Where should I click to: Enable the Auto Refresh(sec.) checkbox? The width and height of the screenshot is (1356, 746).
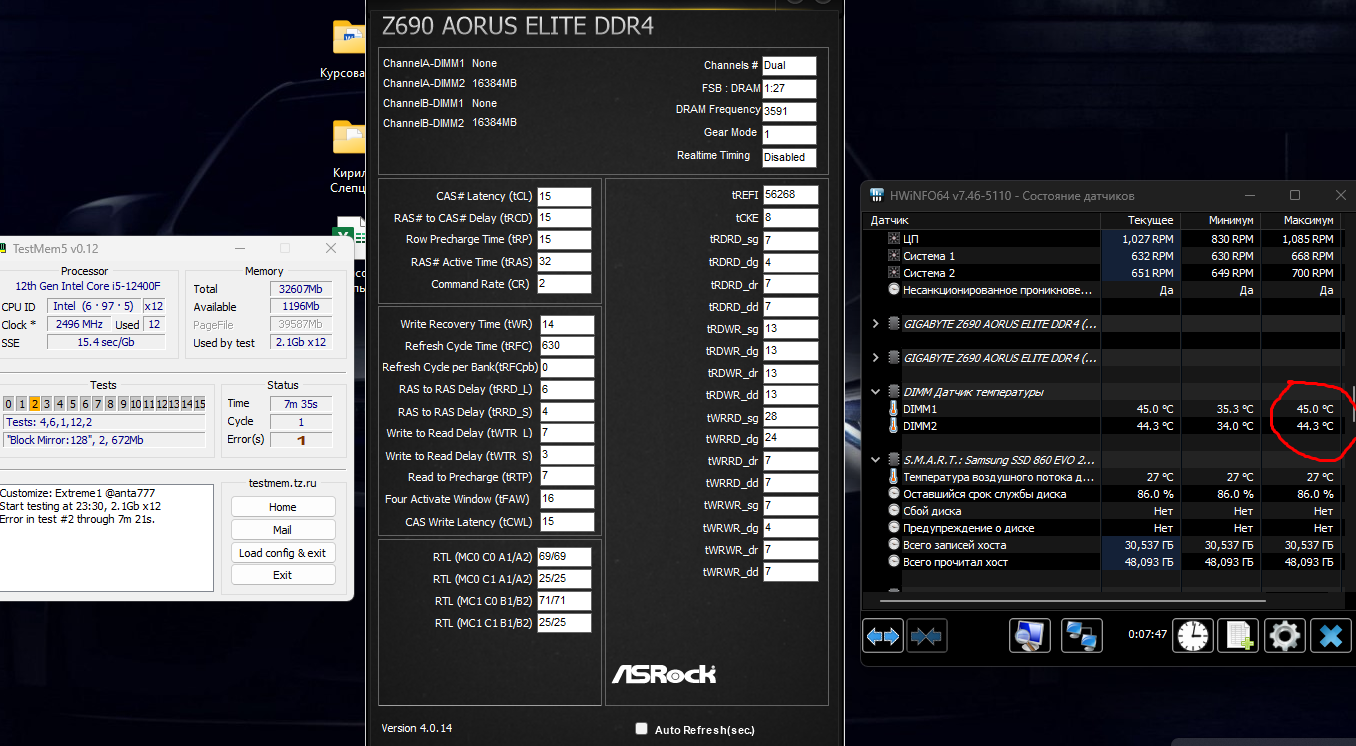[x=642, y=729]
